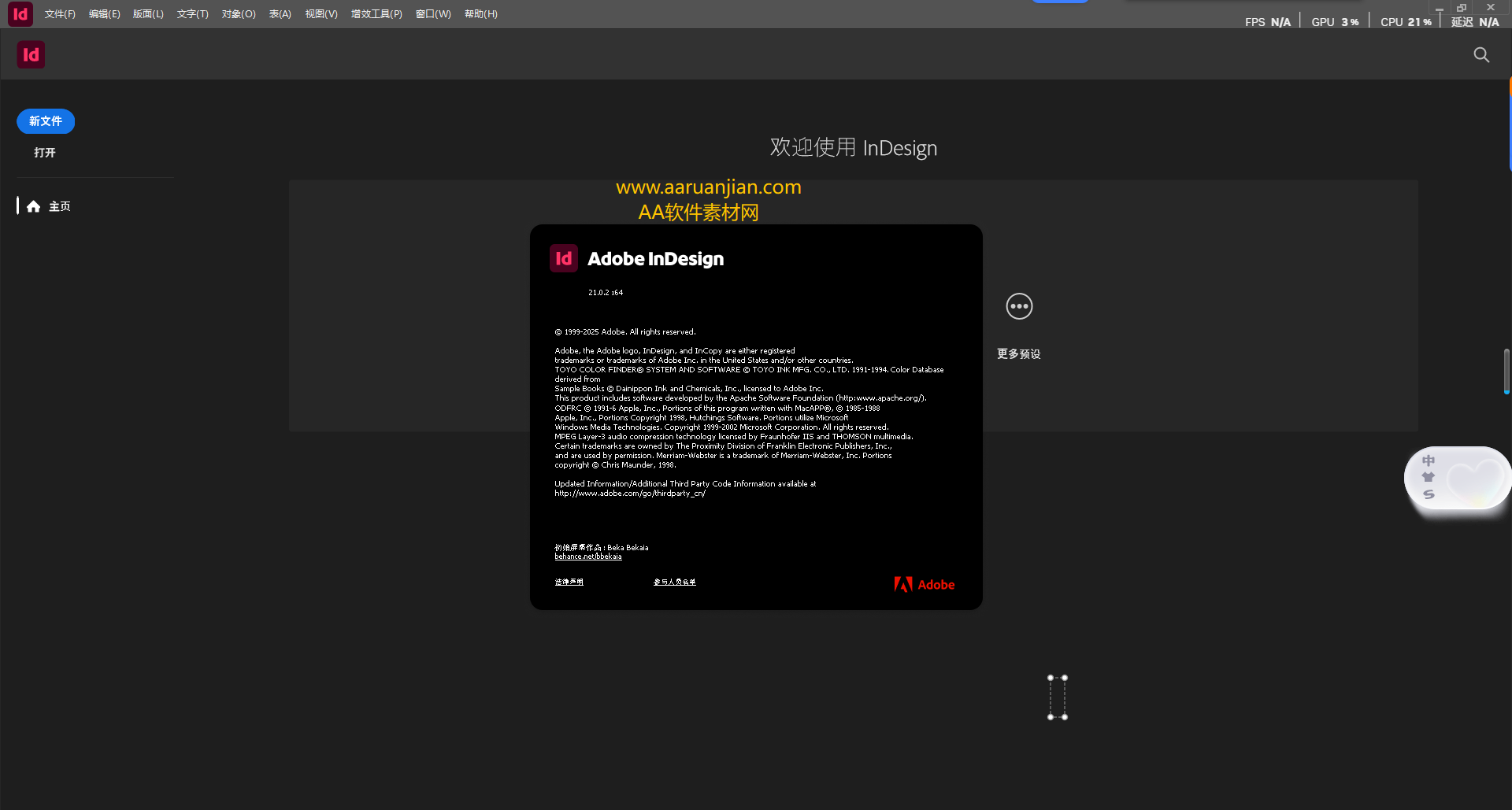The height and width of the screenshot is (810, 1512).
Task: Click the Id icon inside the splash dialog
Action: [x=563, y=257]
